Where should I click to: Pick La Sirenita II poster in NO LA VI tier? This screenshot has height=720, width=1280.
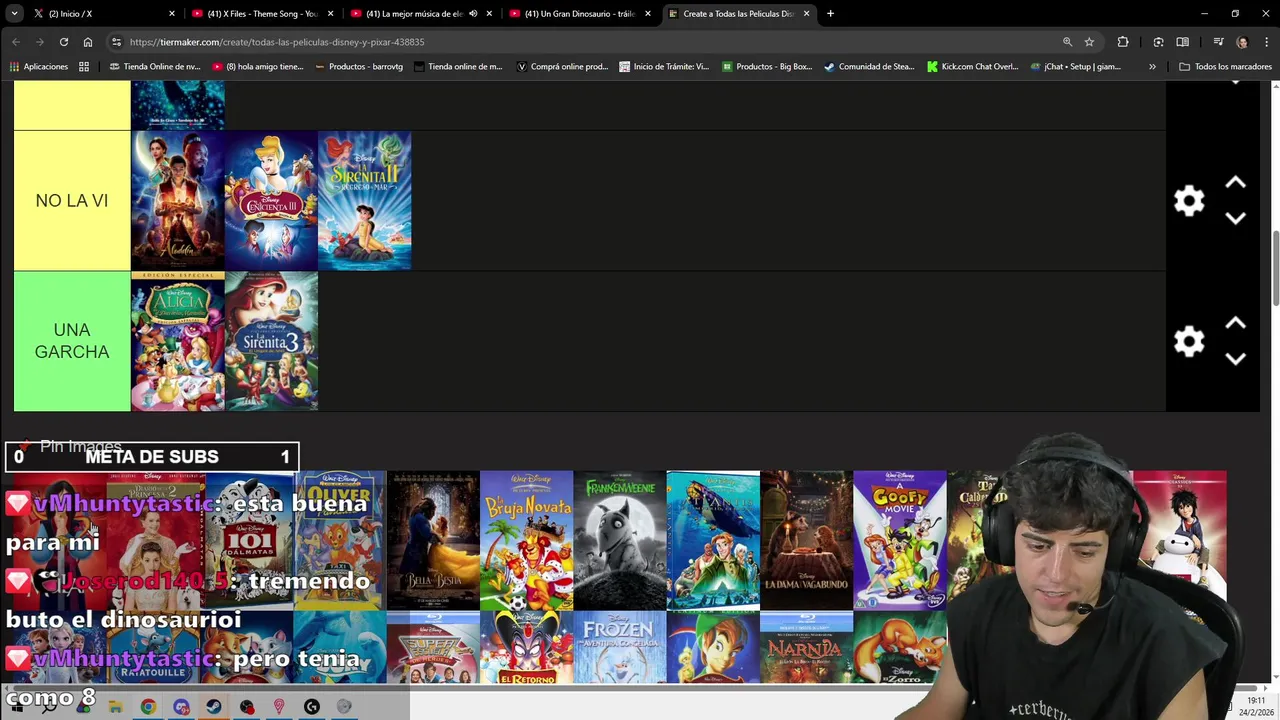364,201
